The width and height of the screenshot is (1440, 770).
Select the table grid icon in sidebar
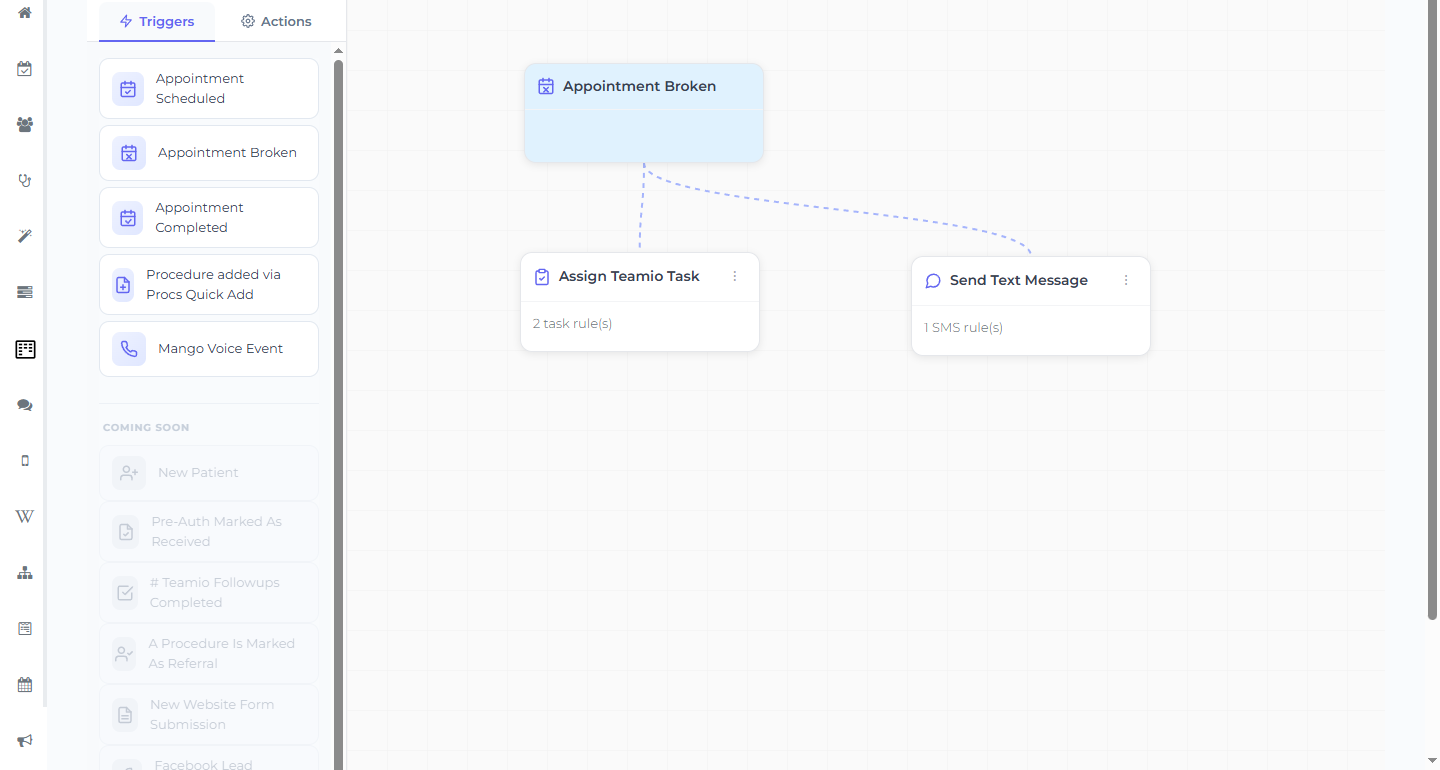[25, 349]
